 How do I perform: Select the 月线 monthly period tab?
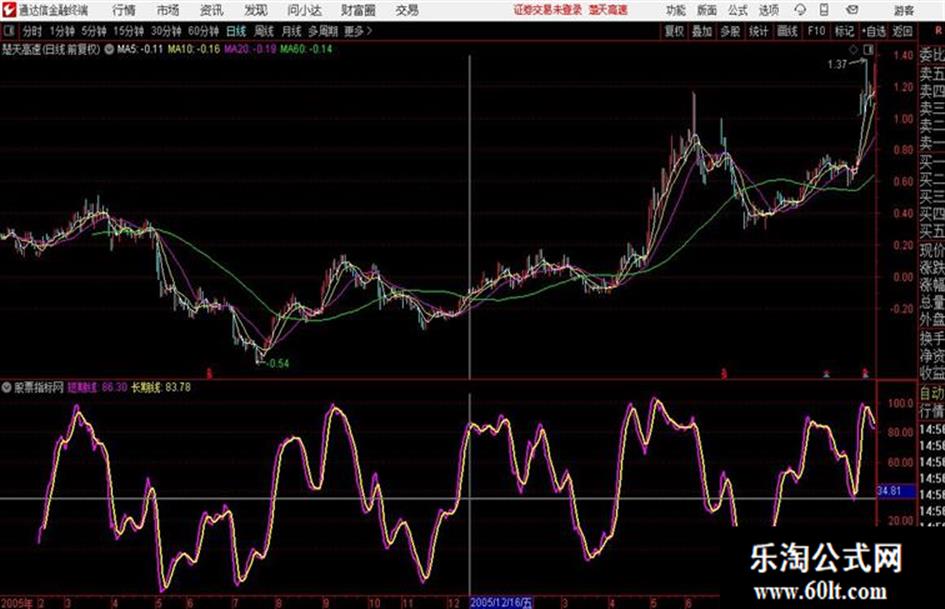coord(291,31)
